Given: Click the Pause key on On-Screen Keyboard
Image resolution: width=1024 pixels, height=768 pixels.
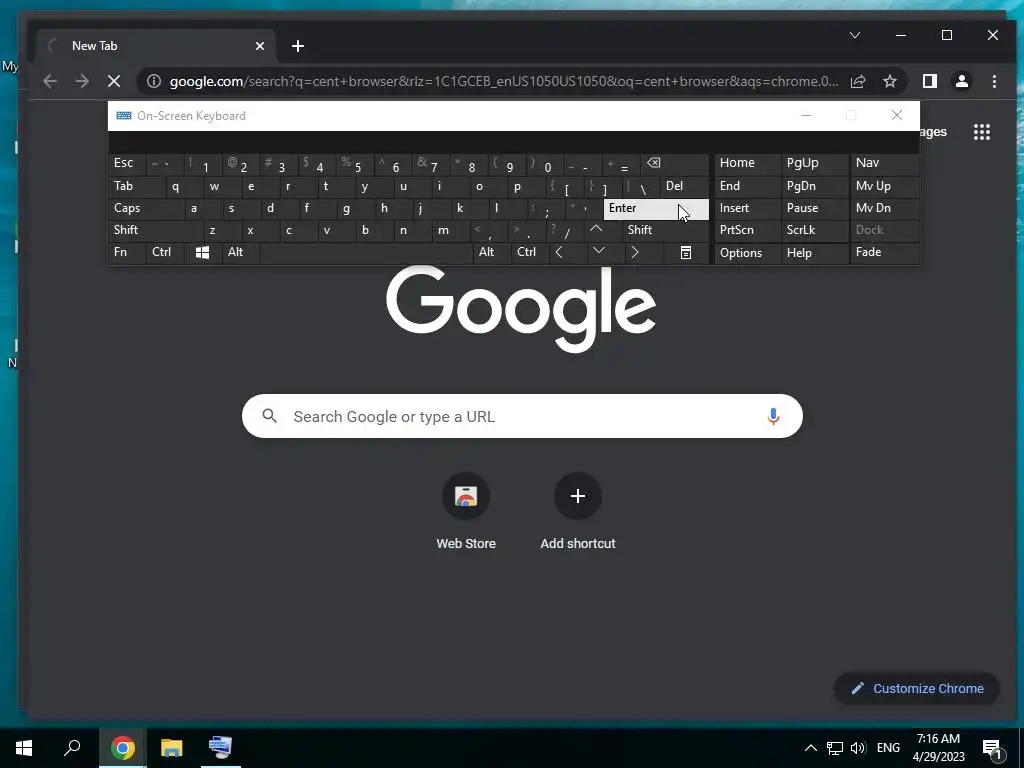Looking at the screenshot, I should pos(813,208).
